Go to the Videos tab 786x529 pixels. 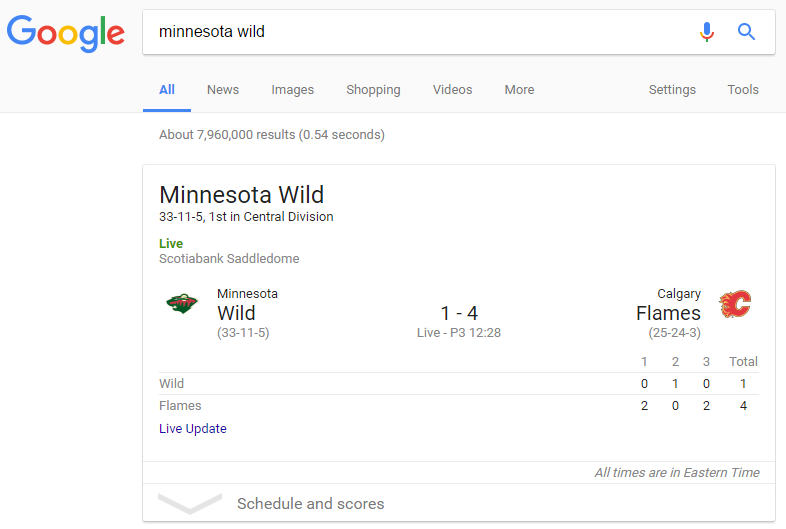452,90
